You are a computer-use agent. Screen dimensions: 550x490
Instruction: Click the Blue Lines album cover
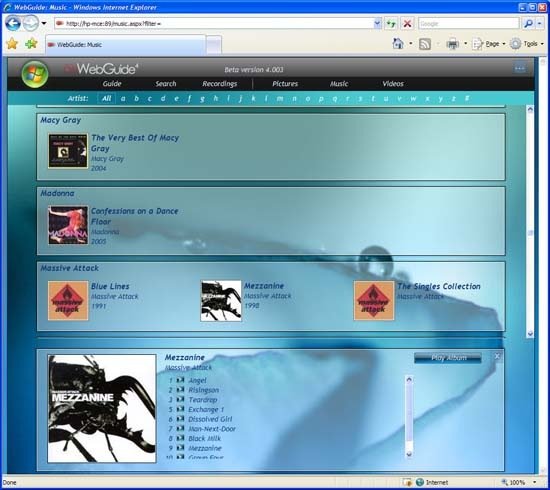point(68,301)
